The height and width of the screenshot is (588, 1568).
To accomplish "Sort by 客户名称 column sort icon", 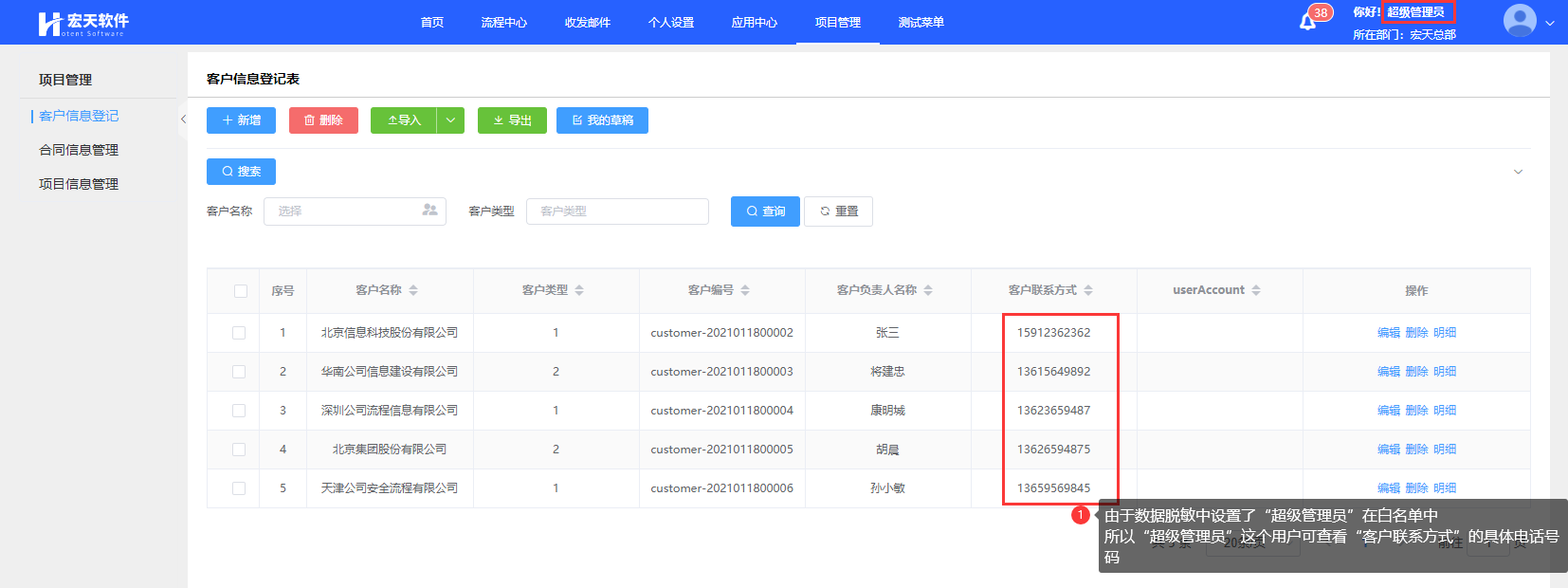I will [x=413, y=290].
